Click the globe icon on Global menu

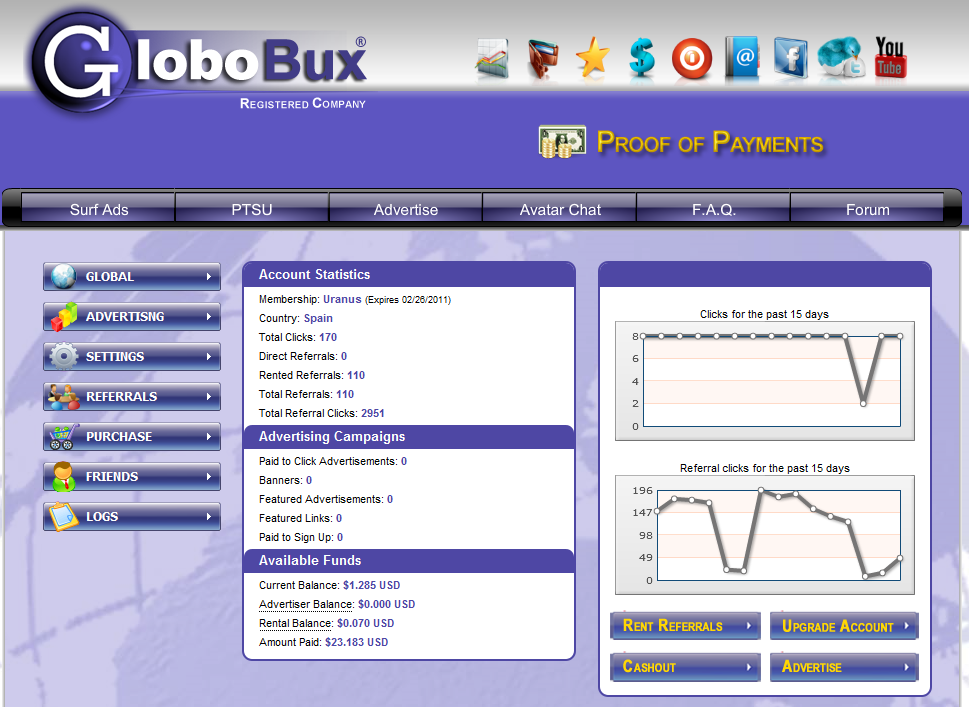tap(64, 276)
